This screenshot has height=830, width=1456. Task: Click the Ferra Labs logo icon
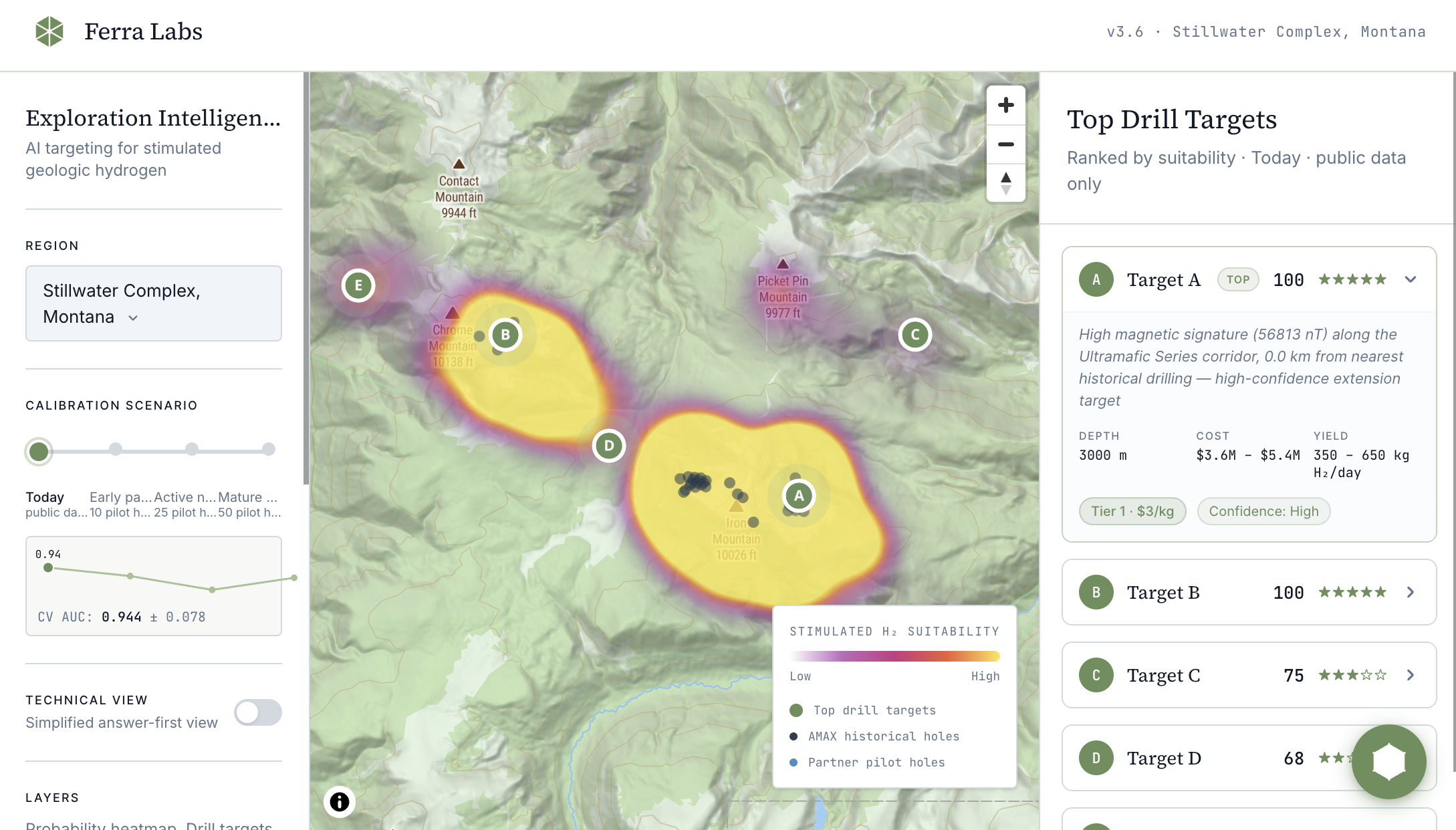click(49, 31)
